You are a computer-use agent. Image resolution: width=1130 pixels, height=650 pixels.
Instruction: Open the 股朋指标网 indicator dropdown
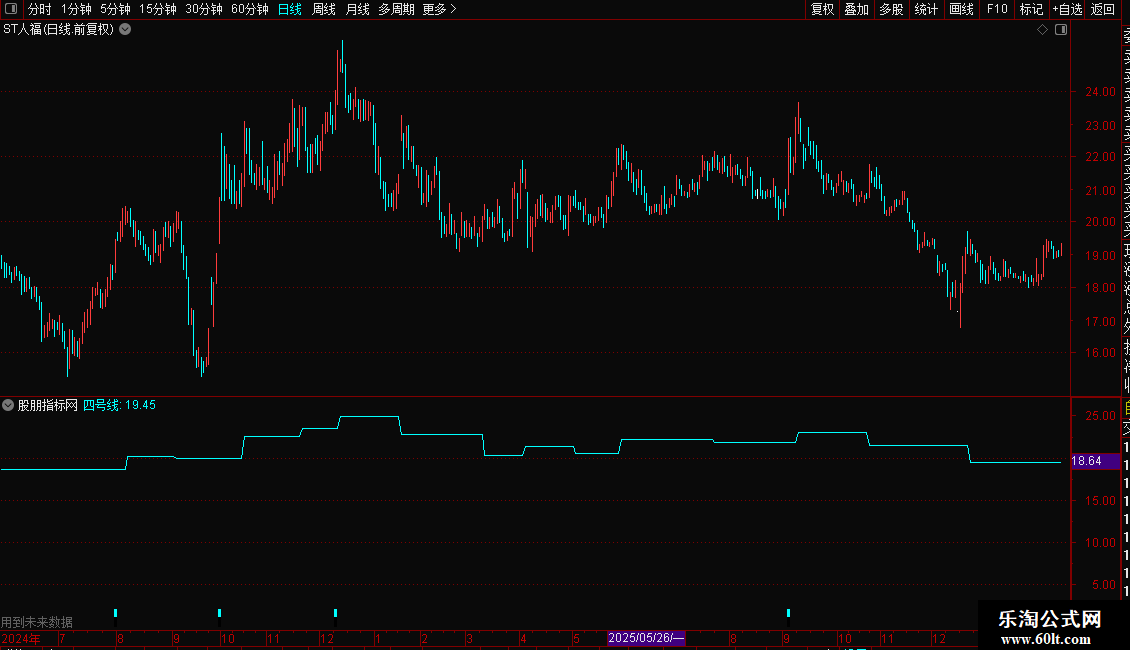(8, 406)
